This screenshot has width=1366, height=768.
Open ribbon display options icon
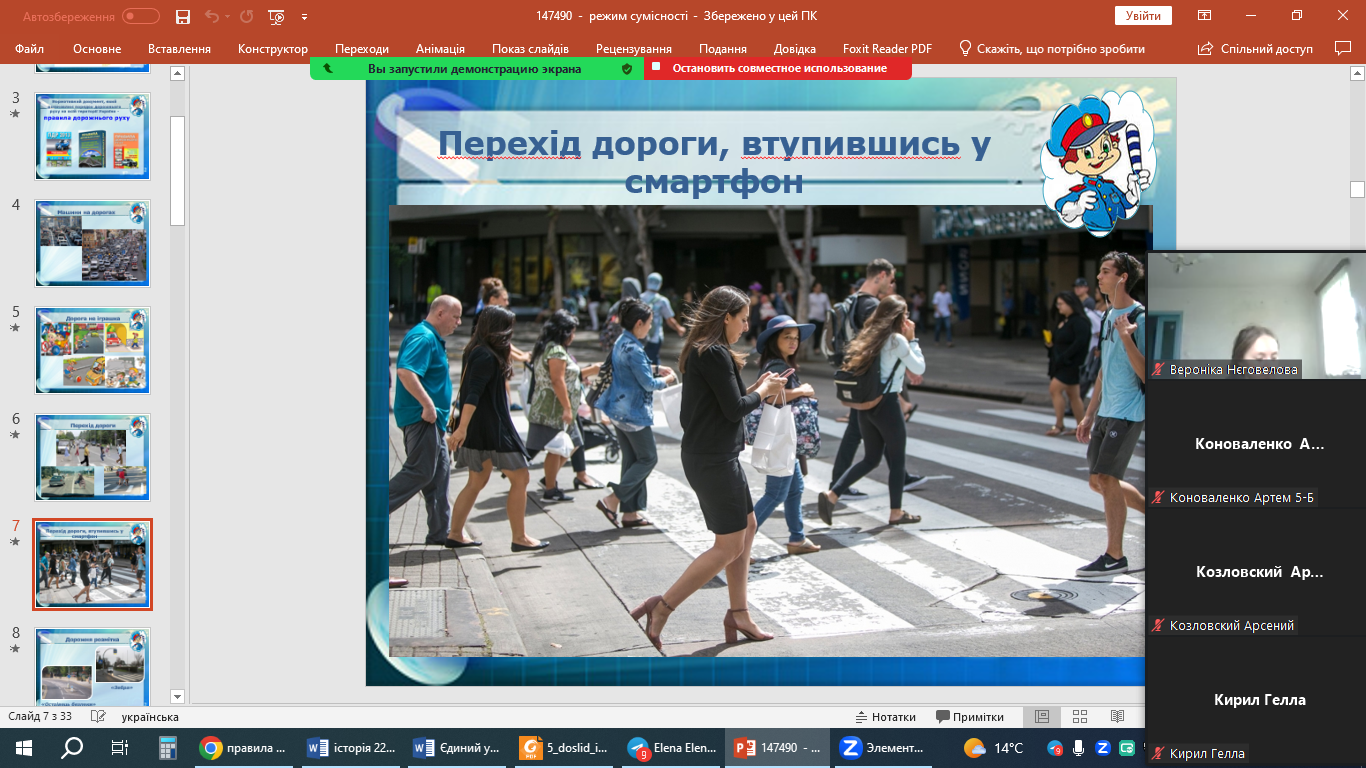point(1205,16)
